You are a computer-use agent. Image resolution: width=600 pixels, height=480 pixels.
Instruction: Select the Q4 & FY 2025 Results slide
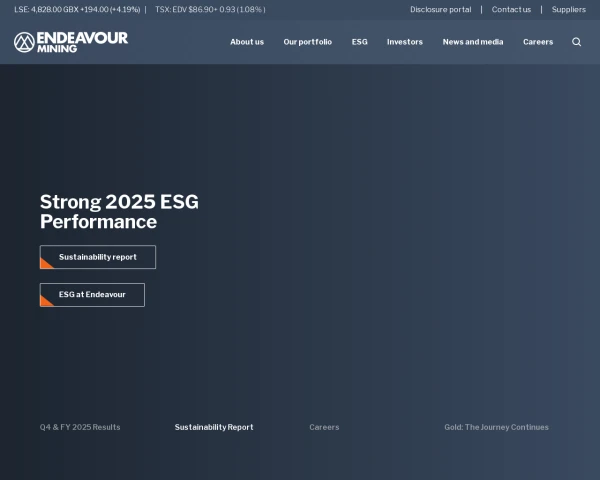80,427
